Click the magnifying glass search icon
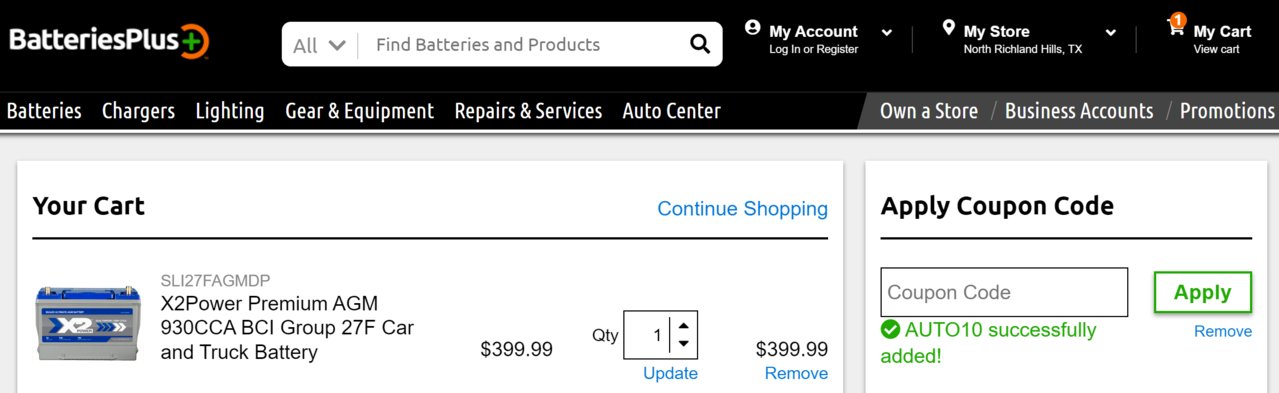 pos(699,45)
